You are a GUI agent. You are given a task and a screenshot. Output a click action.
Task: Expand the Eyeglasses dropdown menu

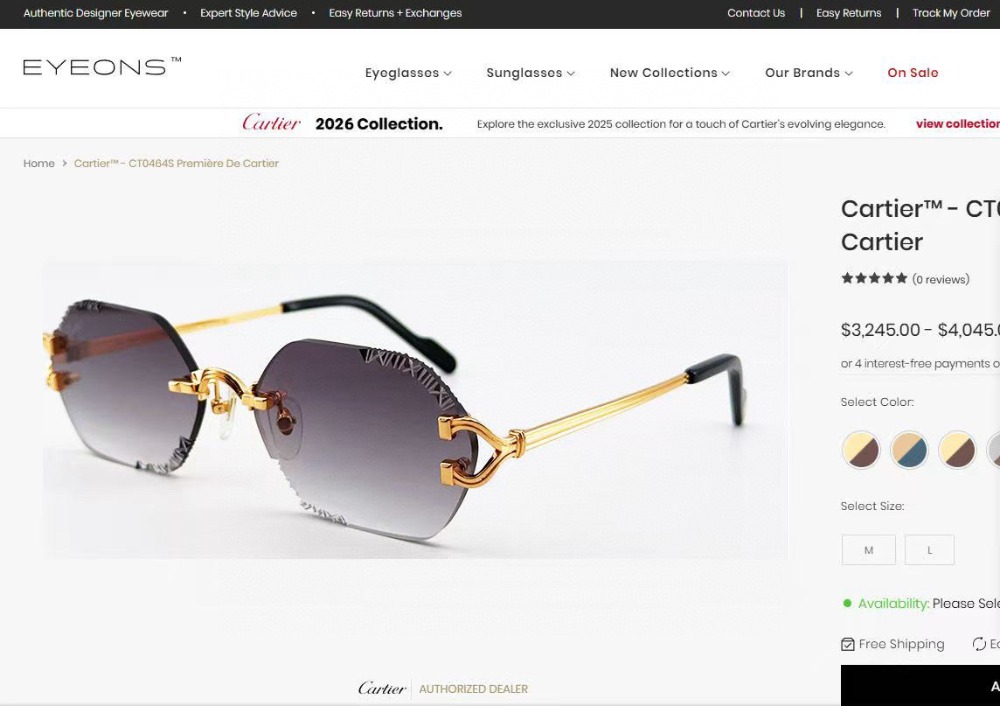[x=408, y=73]
